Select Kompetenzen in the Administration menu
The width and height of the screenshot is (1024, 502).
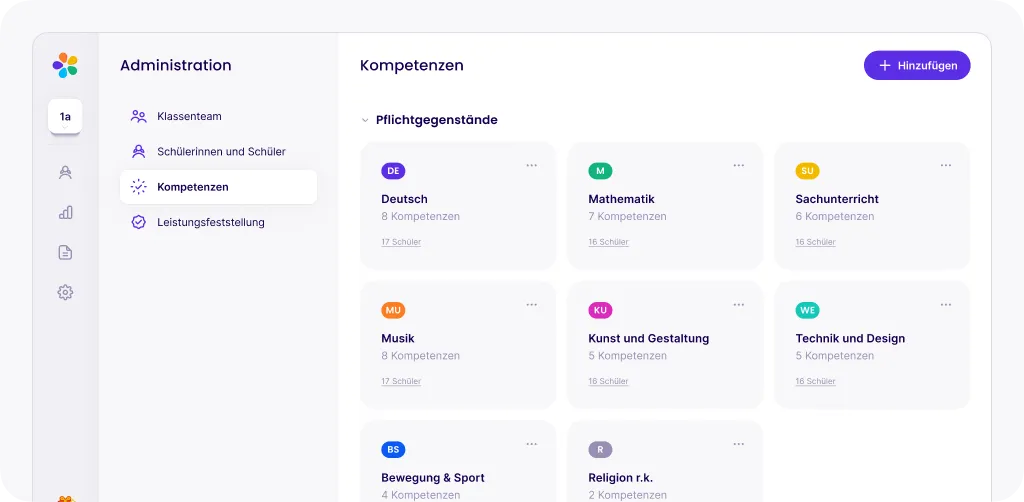(218, 187)
